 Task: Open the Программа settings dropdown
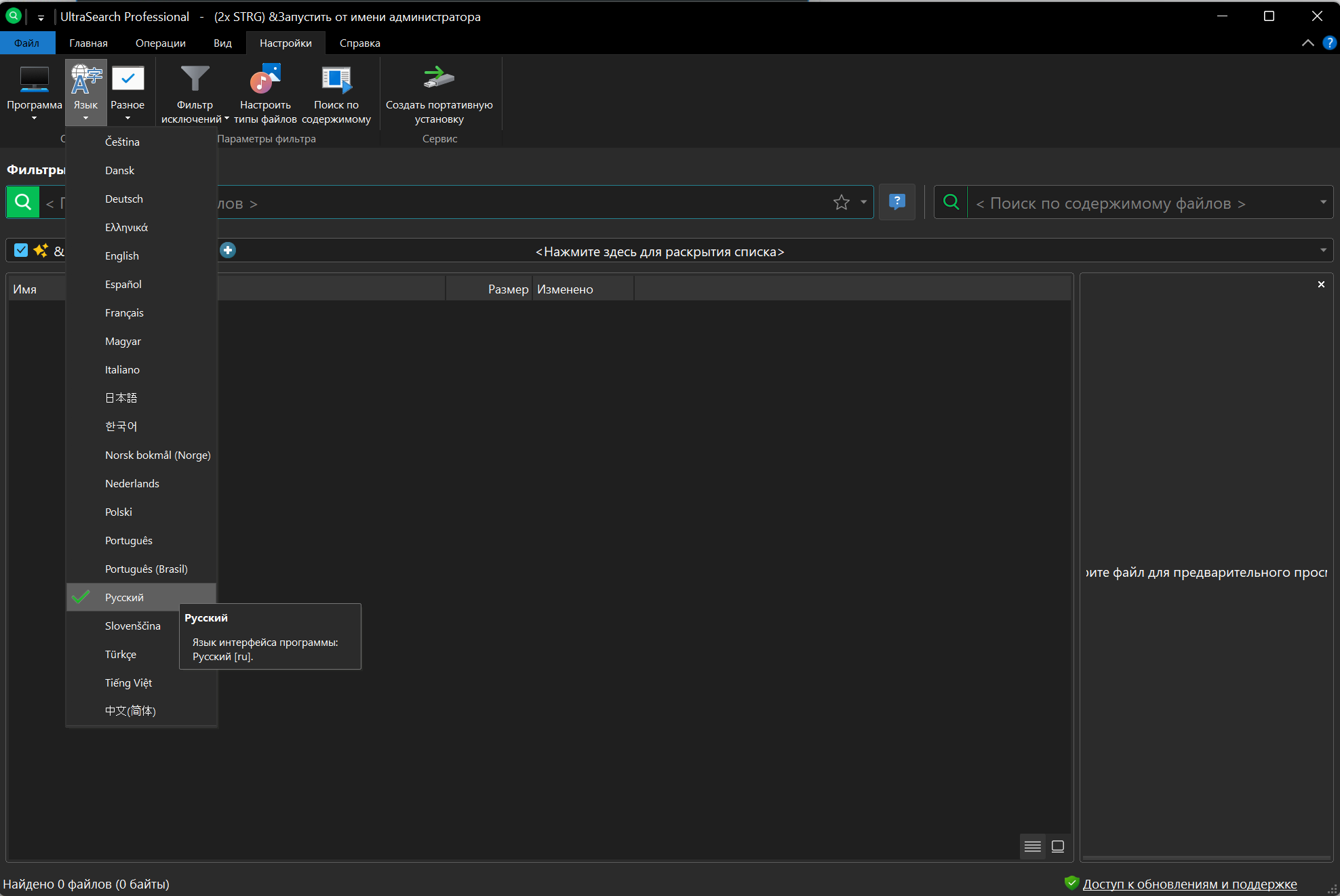coord(34,93)
